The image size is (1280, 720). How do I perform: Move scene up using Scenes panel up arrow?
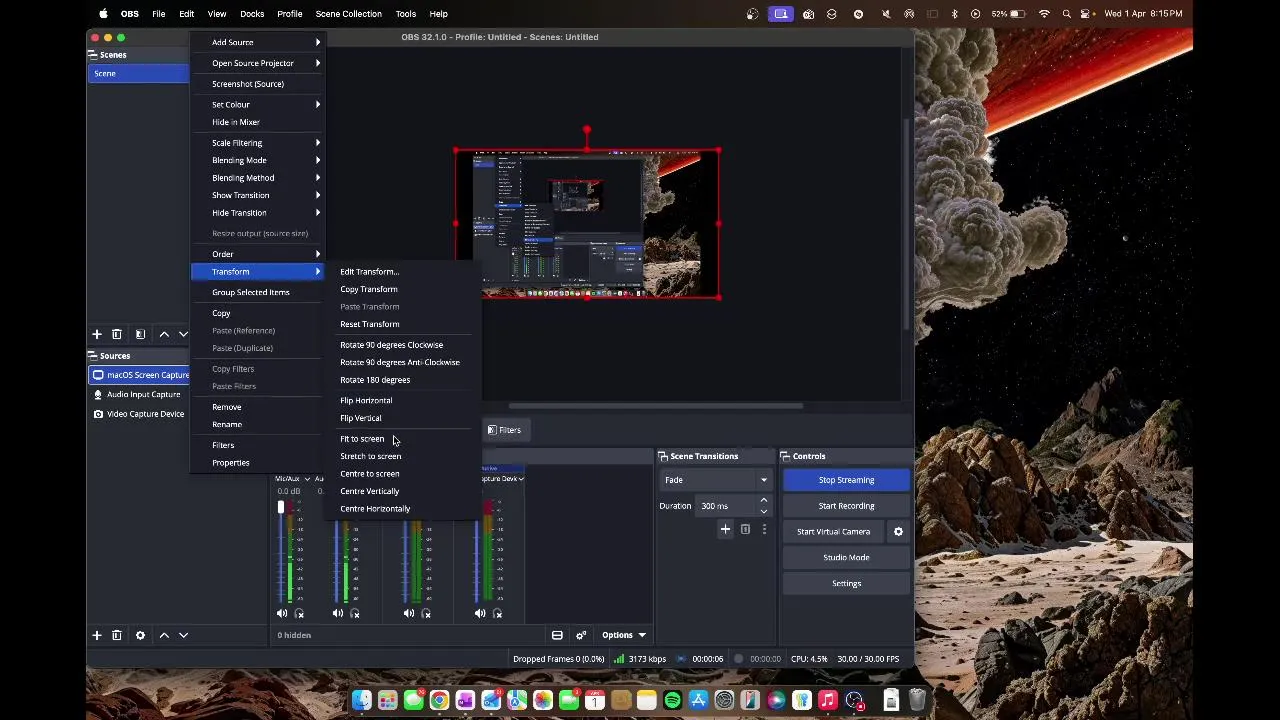click(x=164, y=334)
